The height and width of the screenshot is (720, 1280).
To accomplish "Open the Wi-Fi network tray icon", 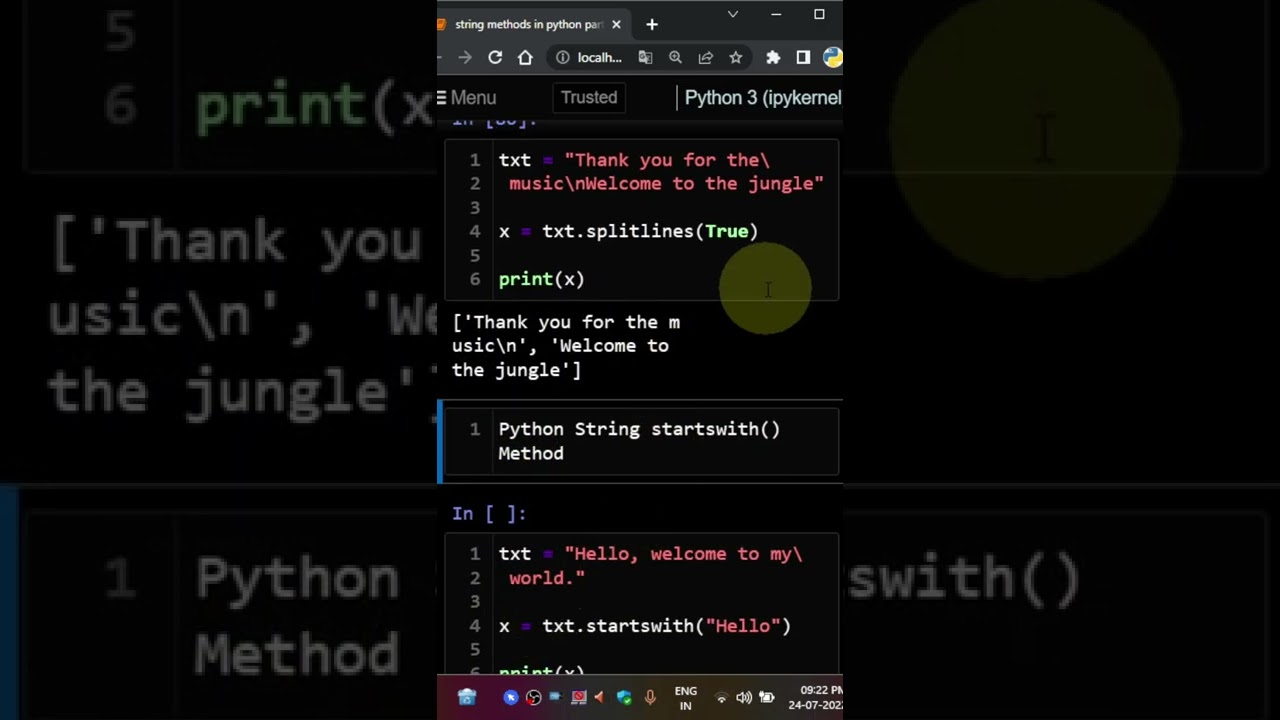I will pos(721,698).
